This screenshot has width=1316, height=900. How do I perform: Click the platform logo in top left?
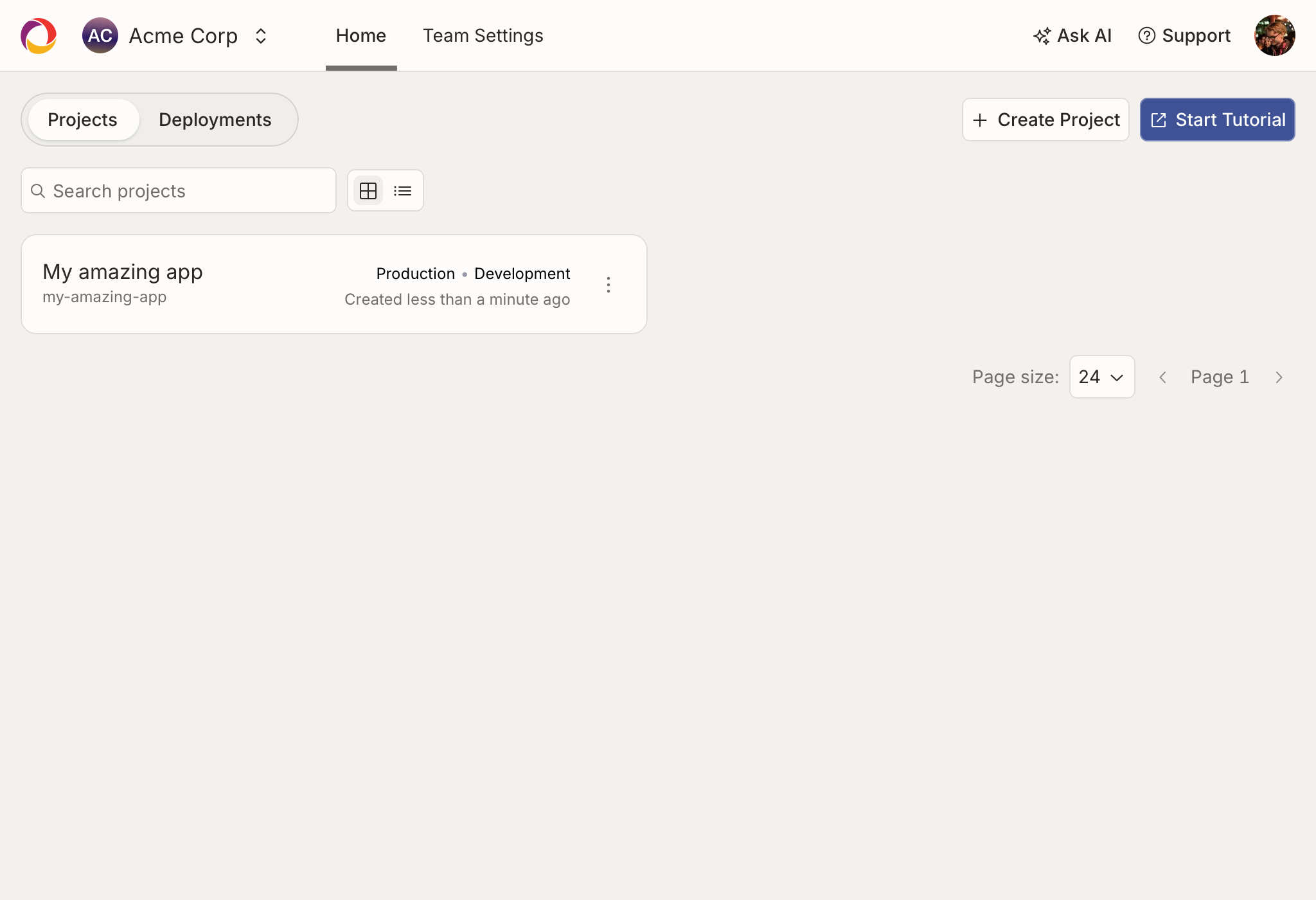[x=38, y=35]
